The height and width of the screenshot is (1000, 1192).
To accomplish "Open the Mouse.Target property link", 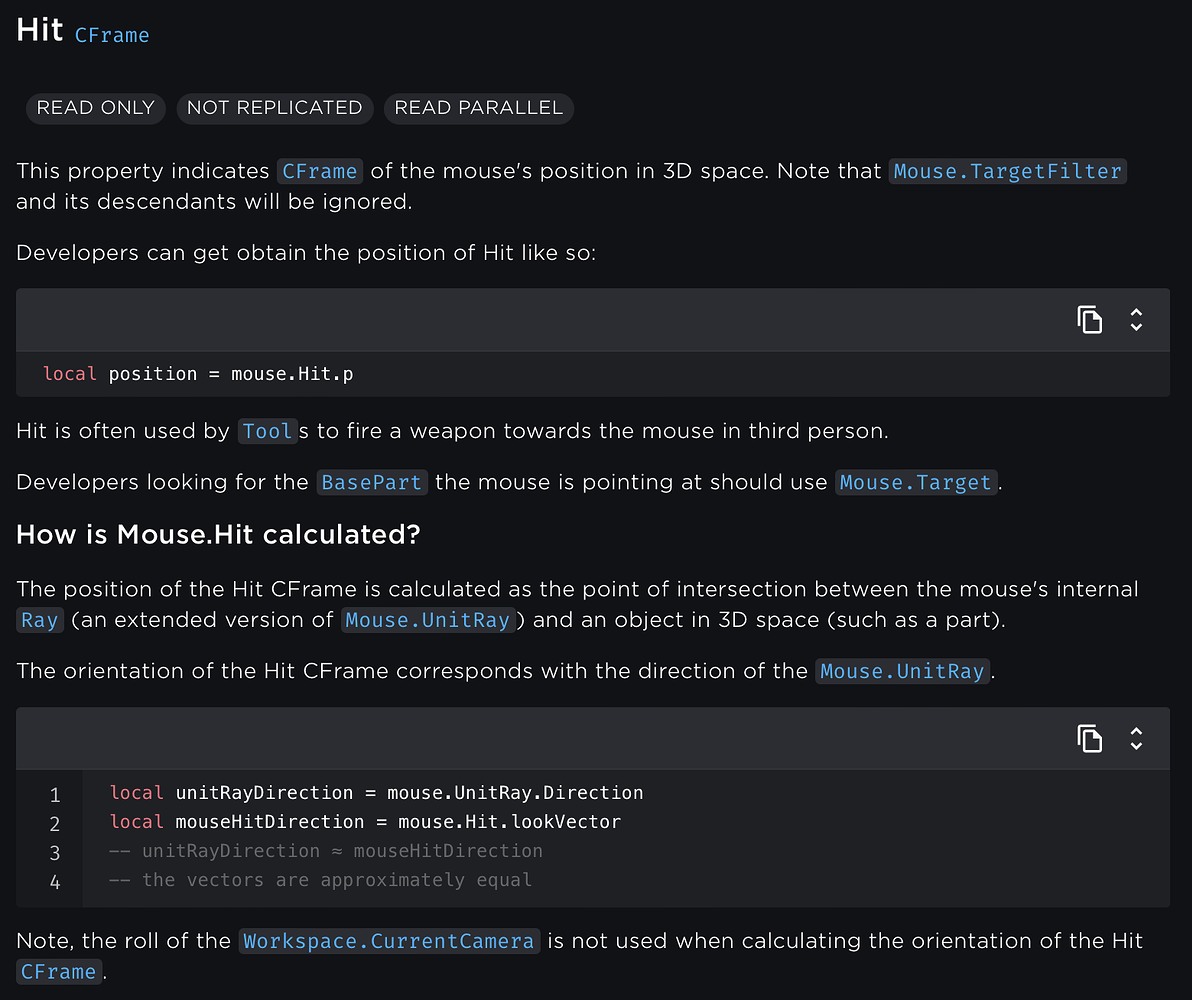I will [916, 482].
